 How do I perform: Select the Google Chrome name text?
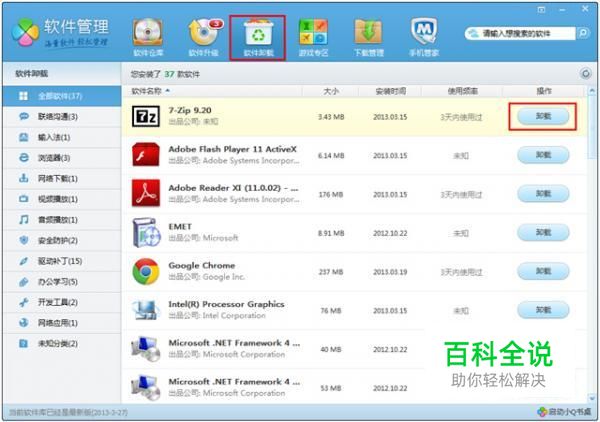click(202, 265)
